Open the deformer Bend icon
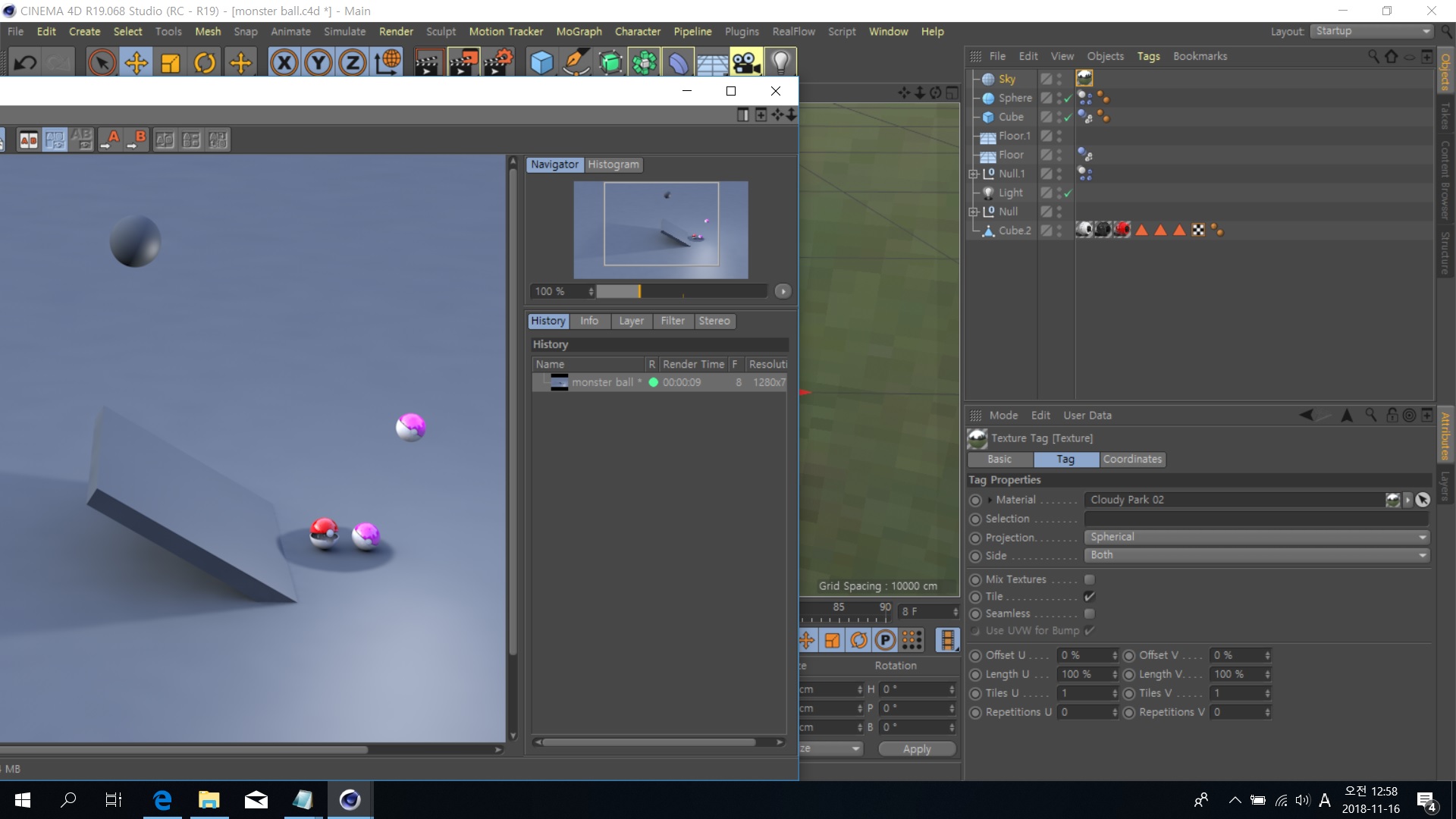 click(x=679, y=63)
